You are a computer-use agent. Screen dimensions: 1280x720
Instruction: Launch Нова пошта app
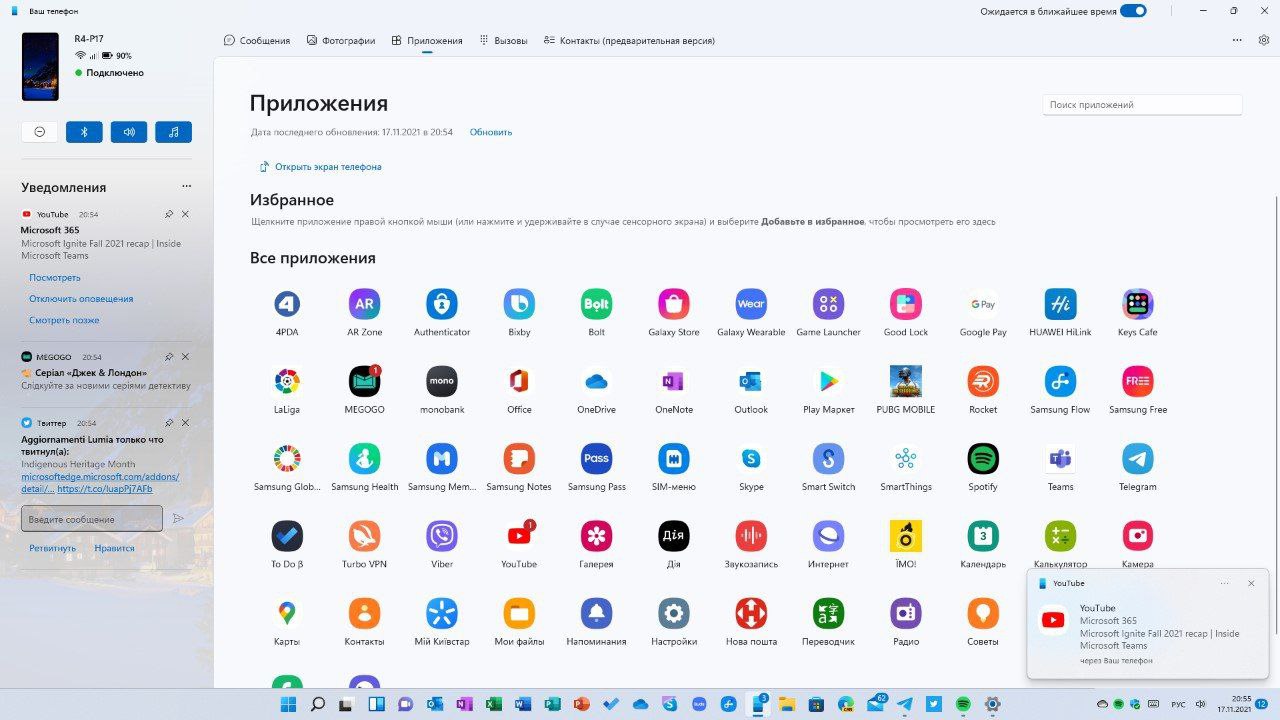751,613
